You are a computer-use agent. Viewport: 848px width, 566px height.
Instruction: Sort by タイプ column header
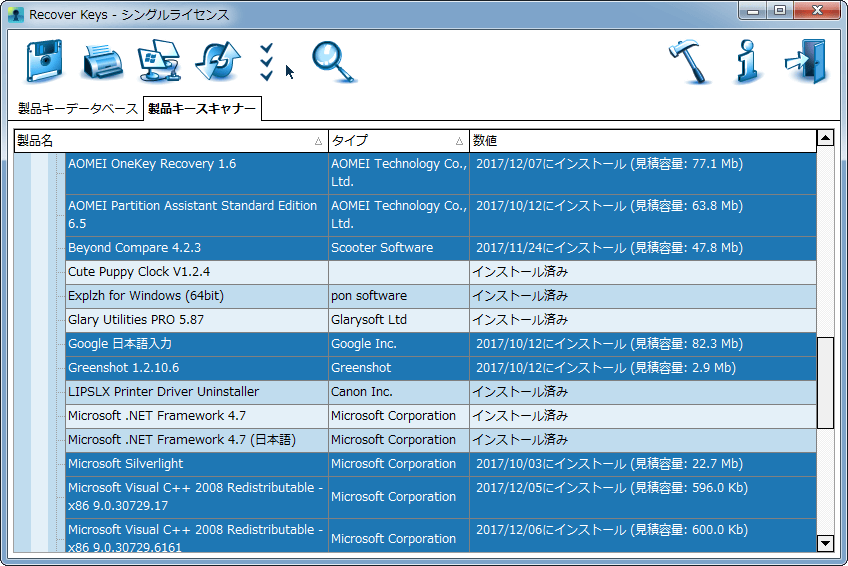(x=399, y=141)
